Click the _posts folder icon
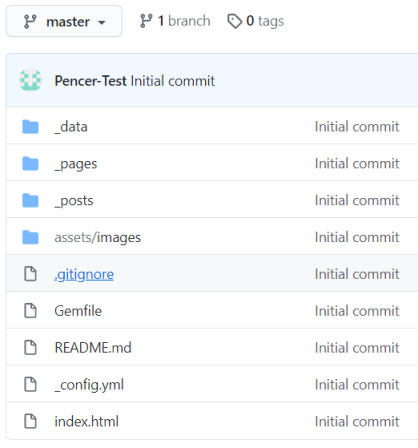Viewport: 418px width, 448px height. pos(30,201)
